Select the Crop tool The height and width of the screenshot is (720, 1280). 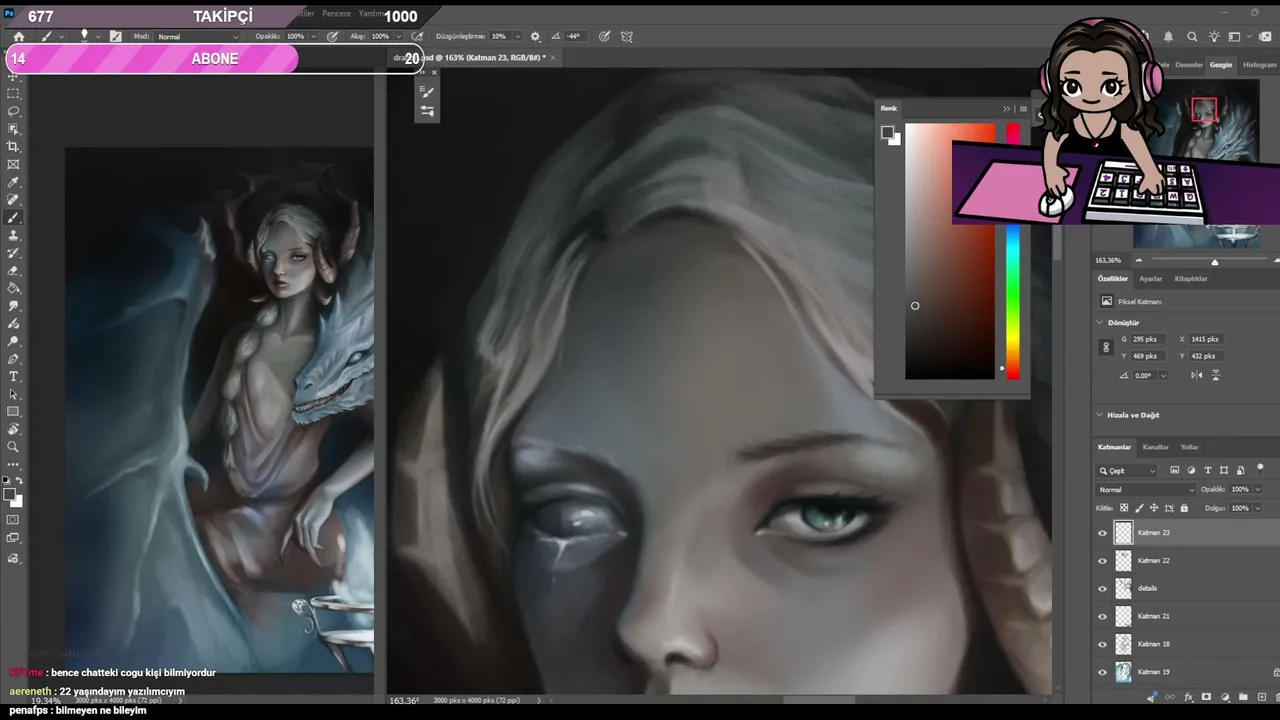tap(13, 147)
